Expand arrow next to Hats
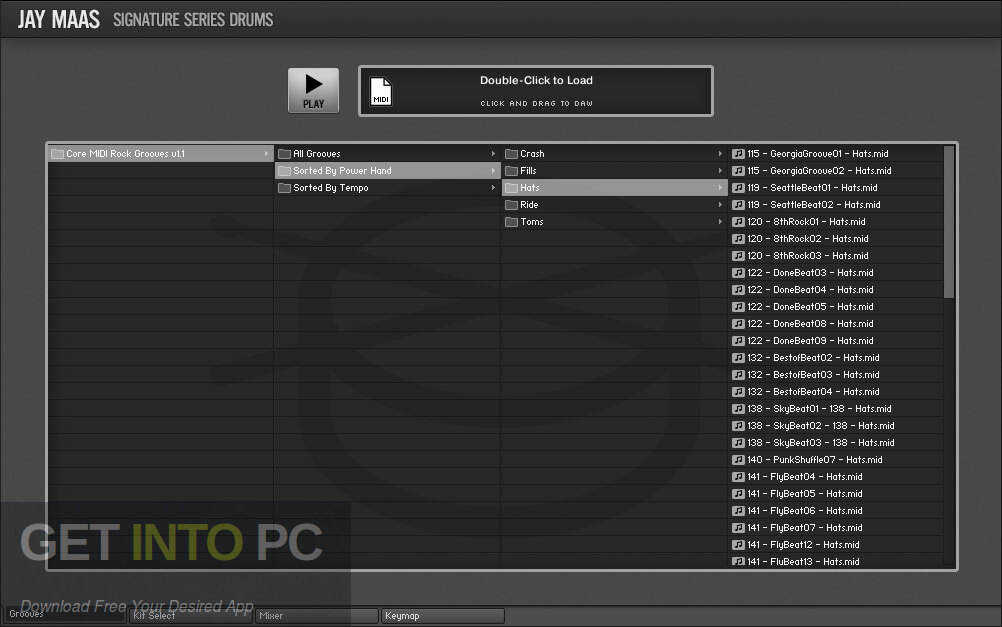 click(x=720, y=188)
